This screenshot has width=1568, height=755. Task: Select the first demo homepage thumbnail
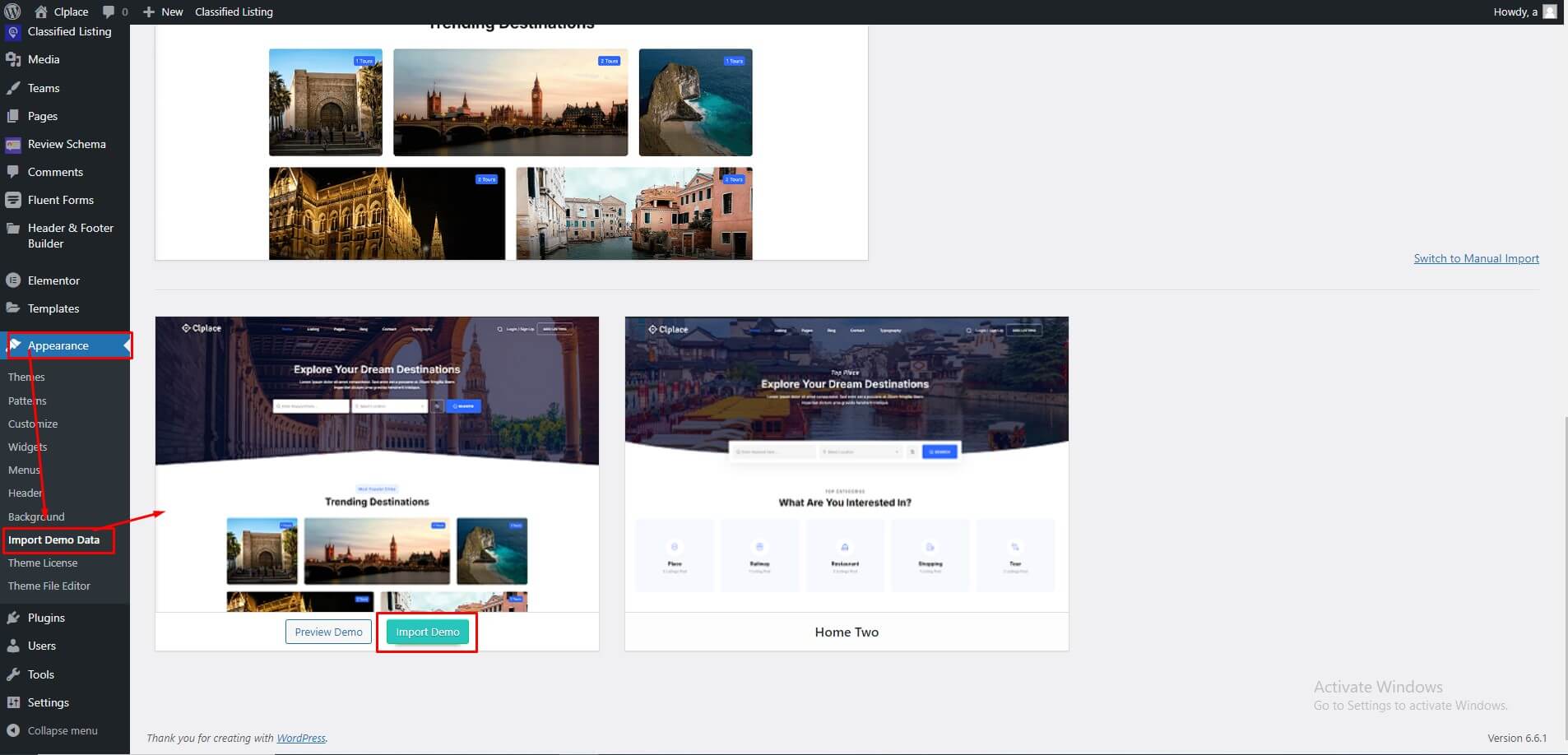(x=377, y=464)
